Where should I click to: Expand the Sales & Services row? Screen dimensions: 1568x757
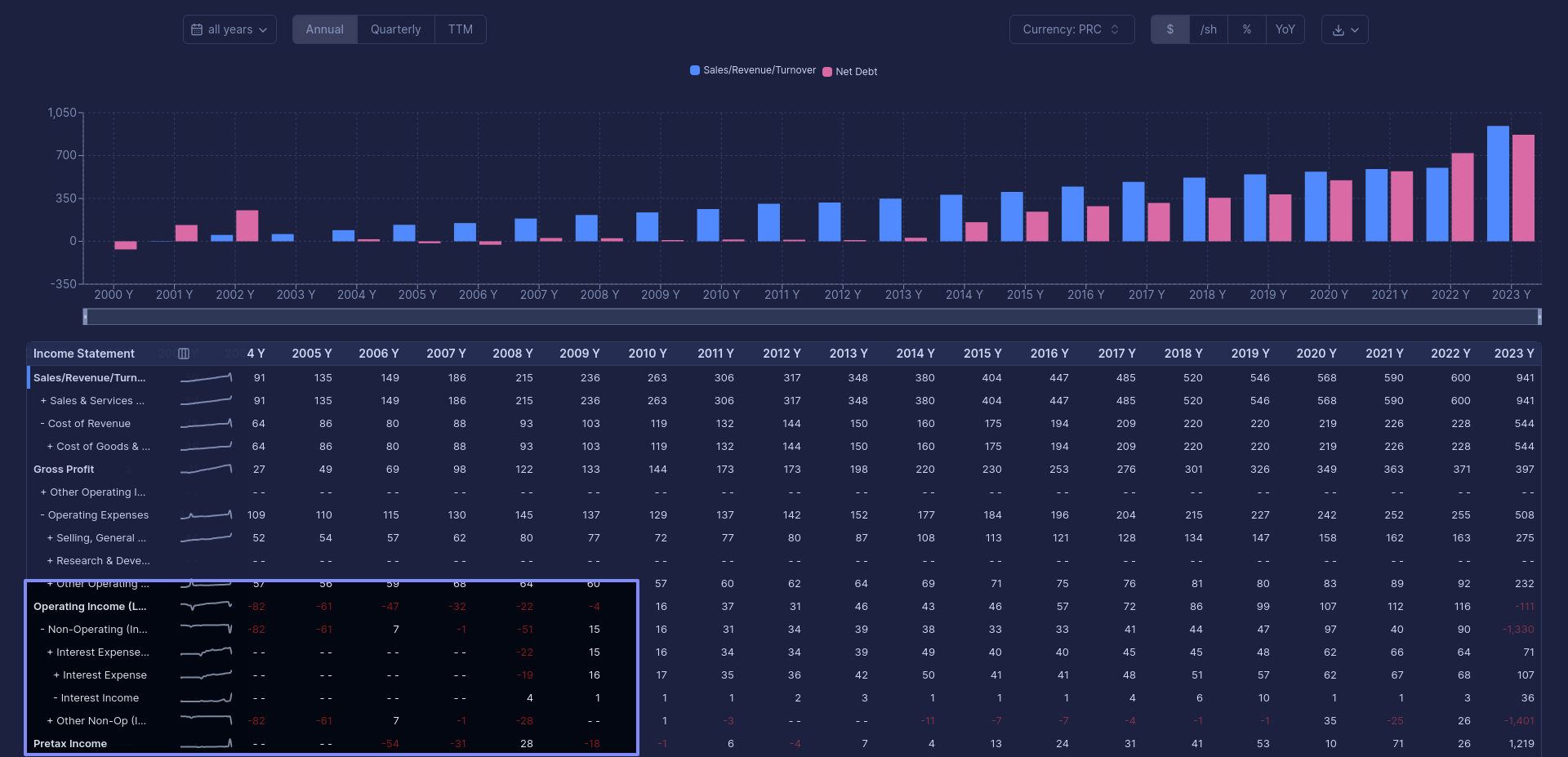(44, 401)
